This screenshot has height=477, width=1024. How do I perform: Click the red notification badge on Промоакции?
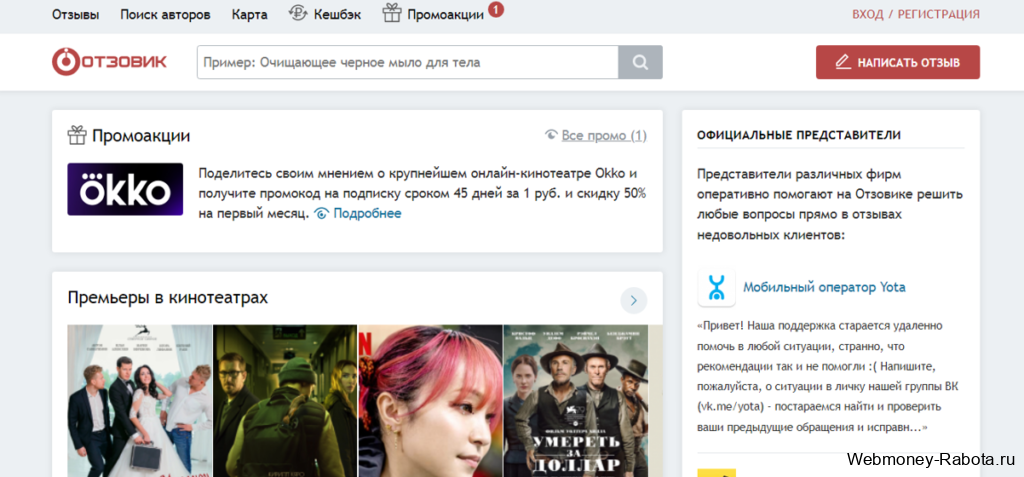coord(496,10)
